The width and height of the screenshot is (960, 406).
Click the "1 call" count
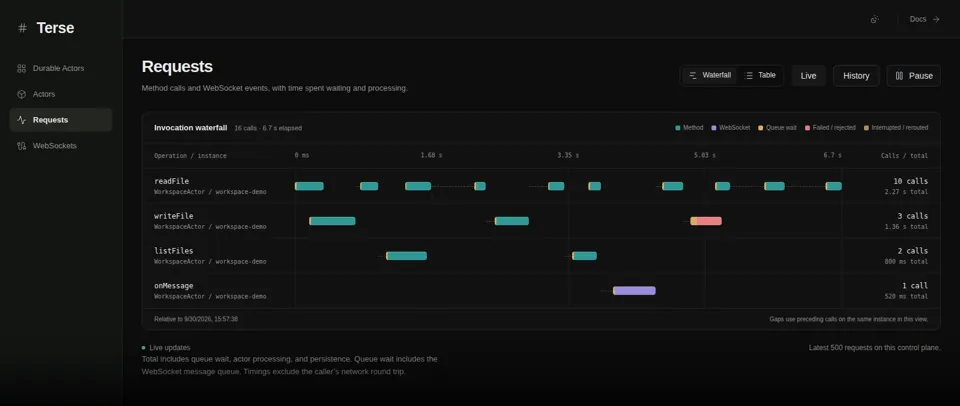click(915, 286)
